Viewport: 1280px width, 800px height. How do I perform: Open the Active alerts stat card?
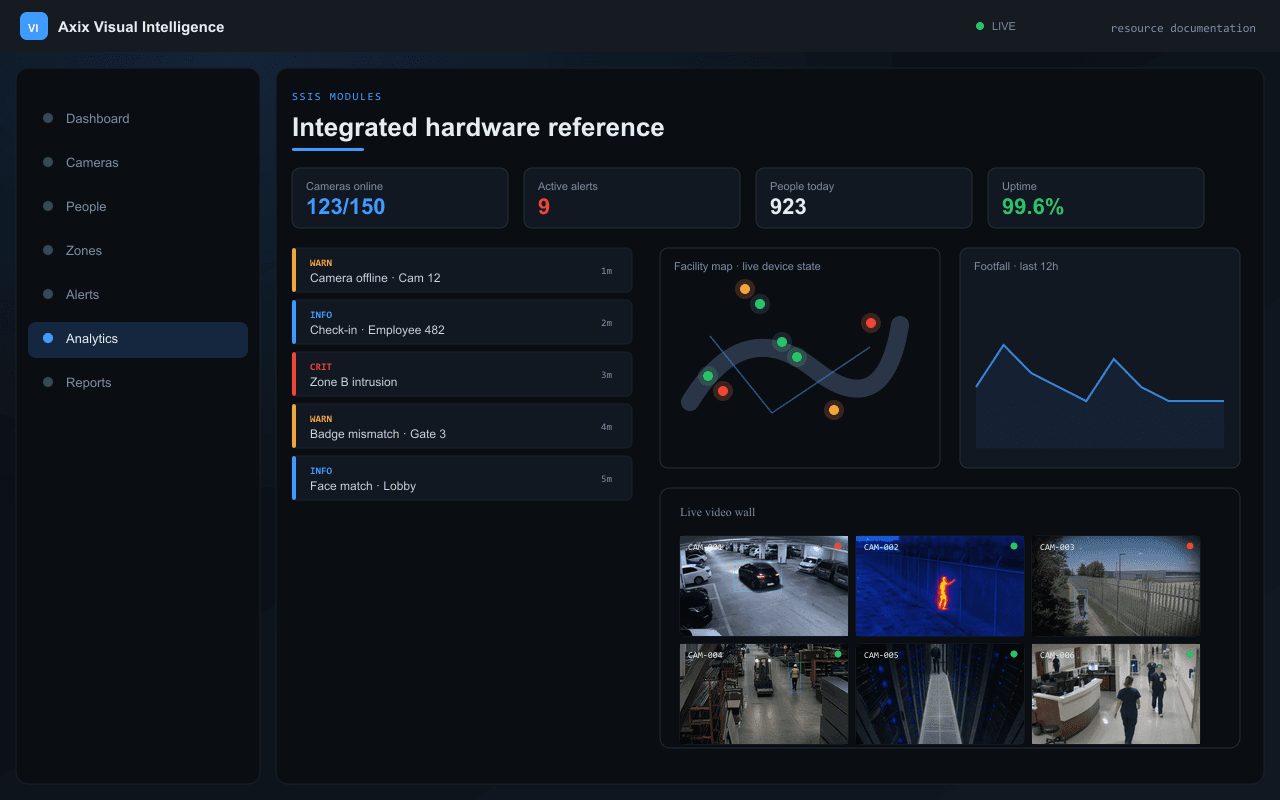pos(632,198)
